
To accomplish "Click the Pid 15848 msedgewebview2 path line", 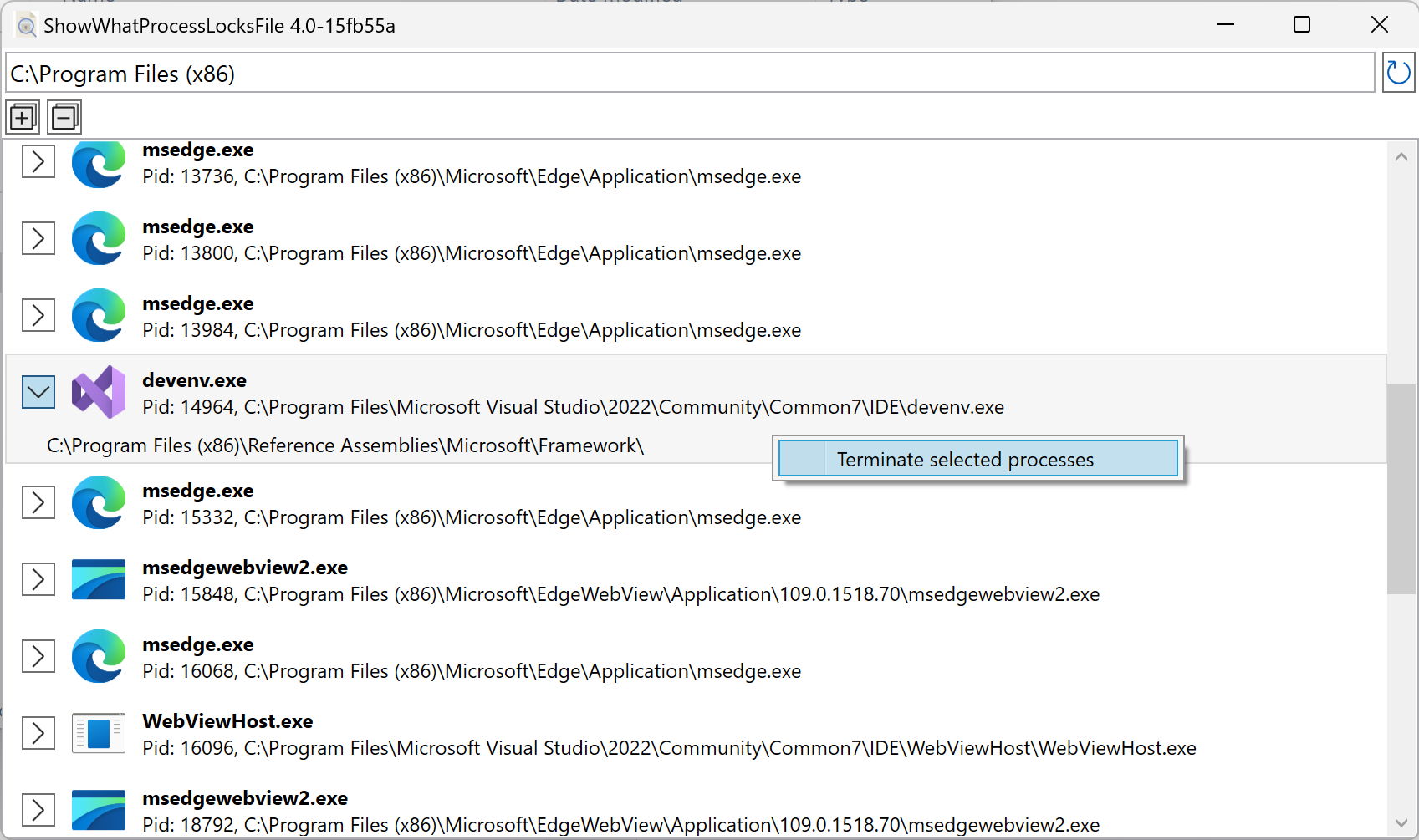I will point(620,594).
